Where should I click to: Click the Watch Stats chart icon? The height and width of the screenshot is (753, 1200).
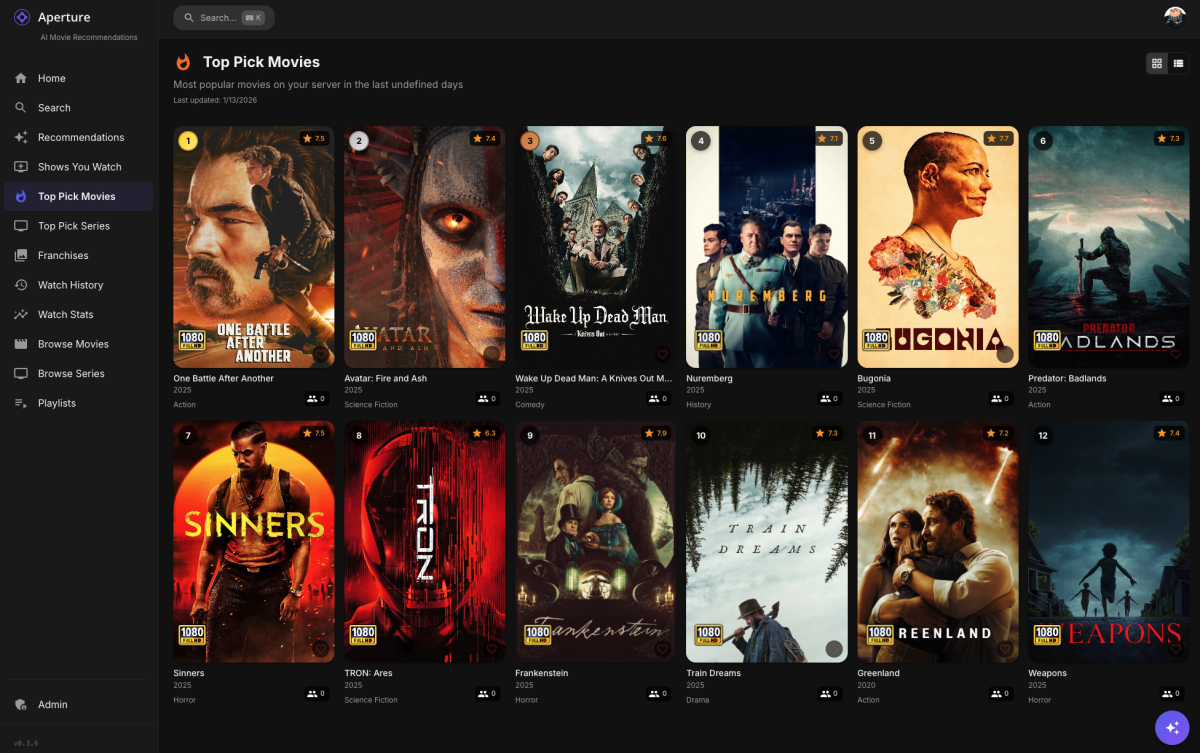21,314
